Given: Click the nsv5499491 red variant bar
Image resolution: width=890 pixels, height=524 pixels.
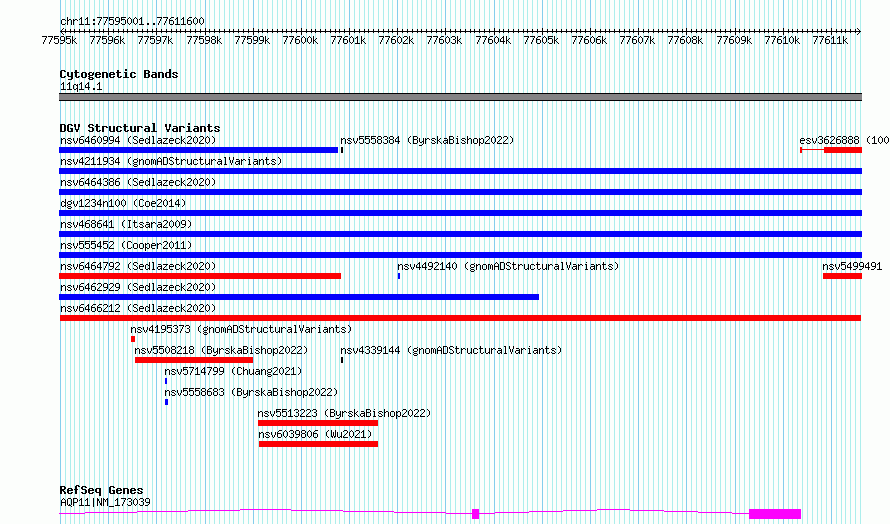Looking at the screenshot, I should pyautogui.click(x=842, y=276).
